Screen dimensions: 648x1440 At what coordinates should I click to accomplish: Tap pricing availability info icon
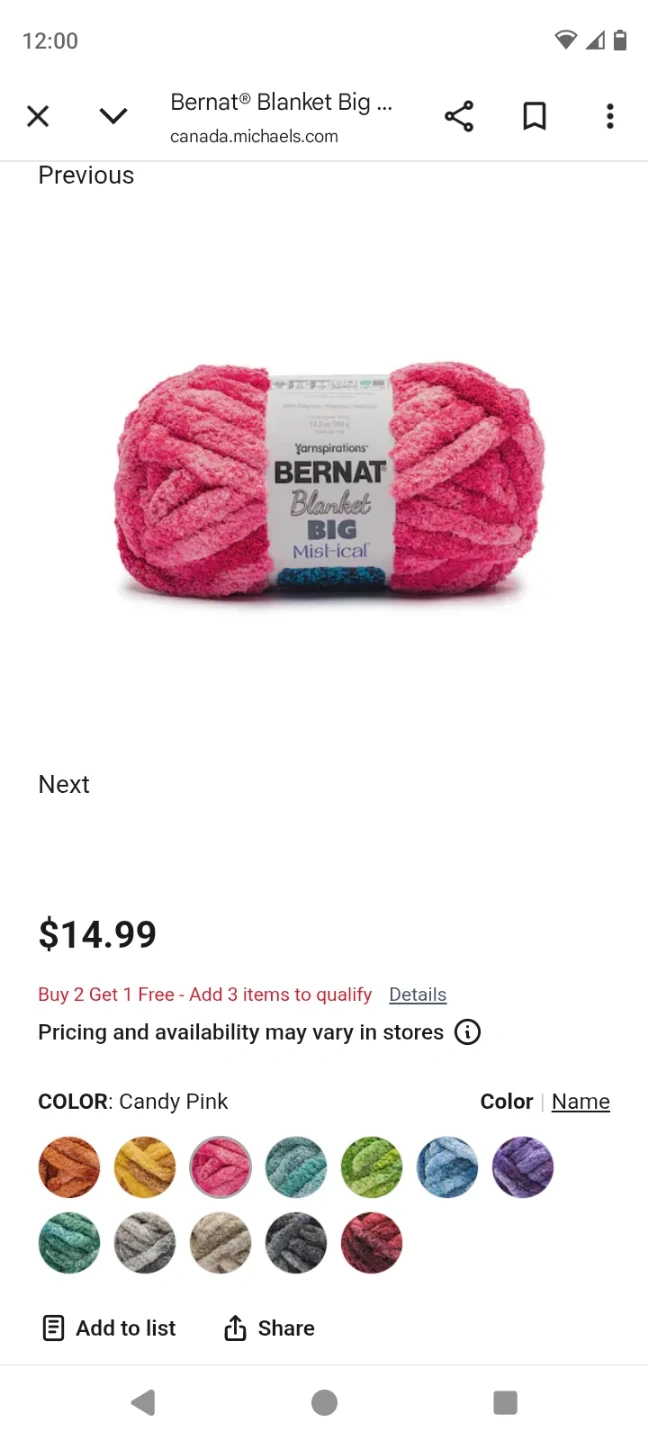(x=468, y=1032)
